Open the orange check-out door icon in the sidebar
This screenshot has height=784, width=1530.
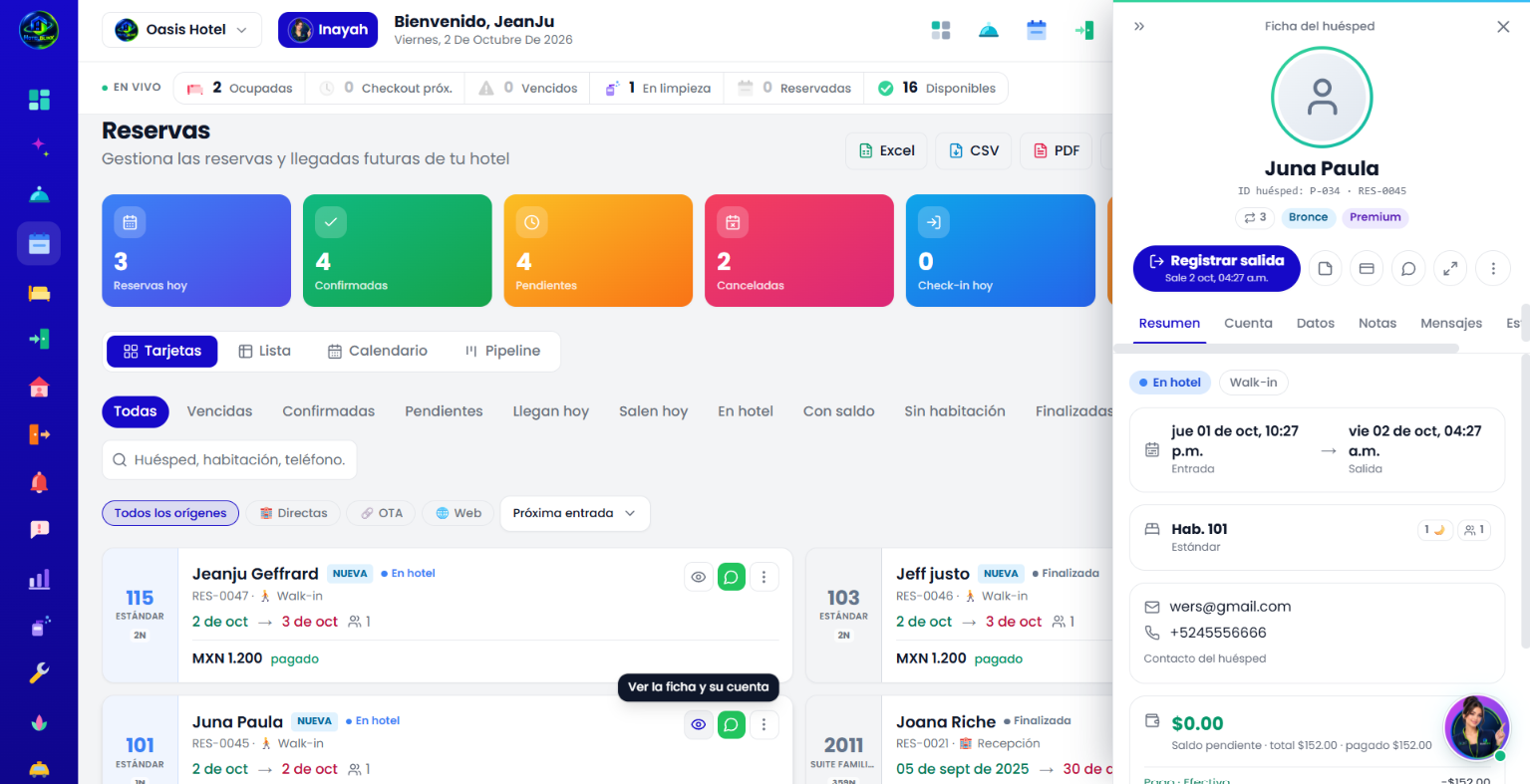pos(39,434)
